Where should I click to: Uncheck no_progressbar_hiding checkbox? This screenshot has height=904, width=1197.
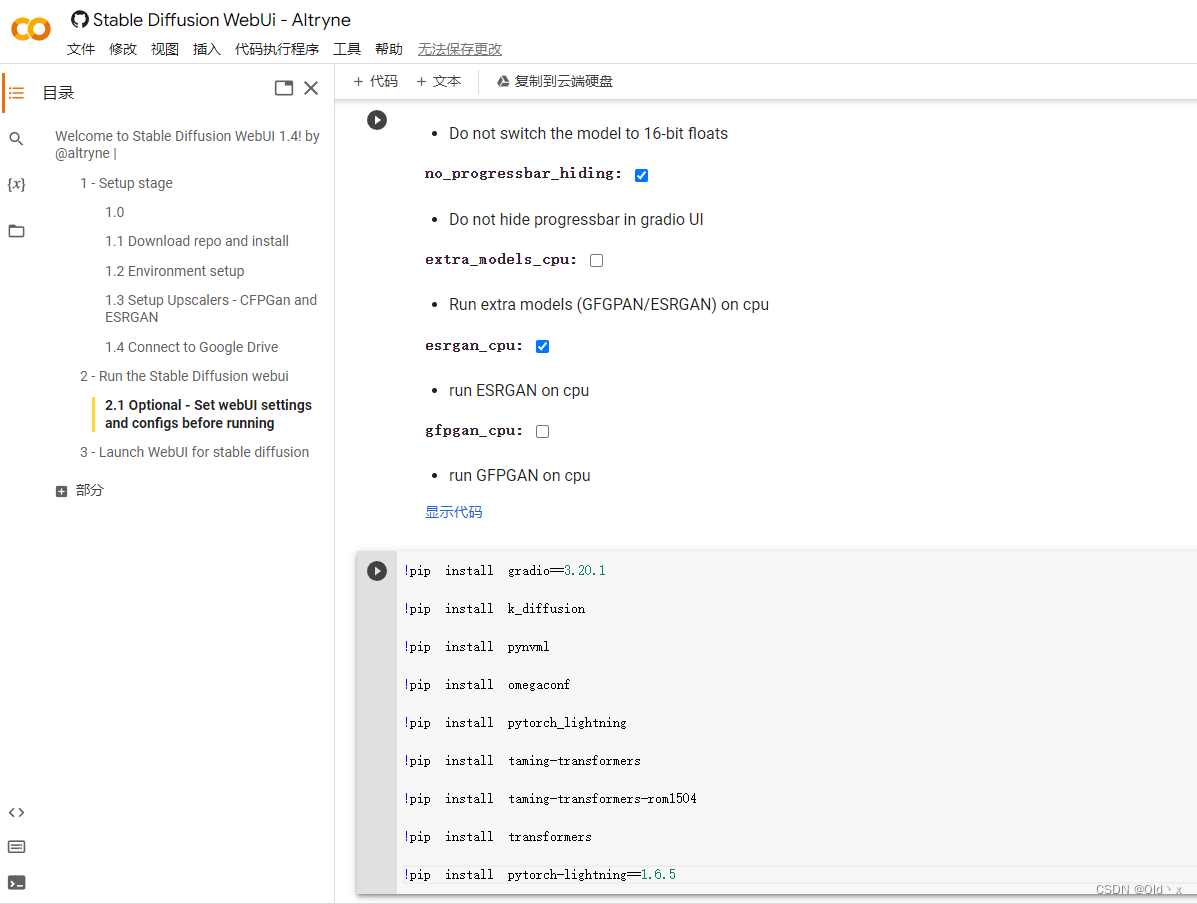[x=641, y=176]
